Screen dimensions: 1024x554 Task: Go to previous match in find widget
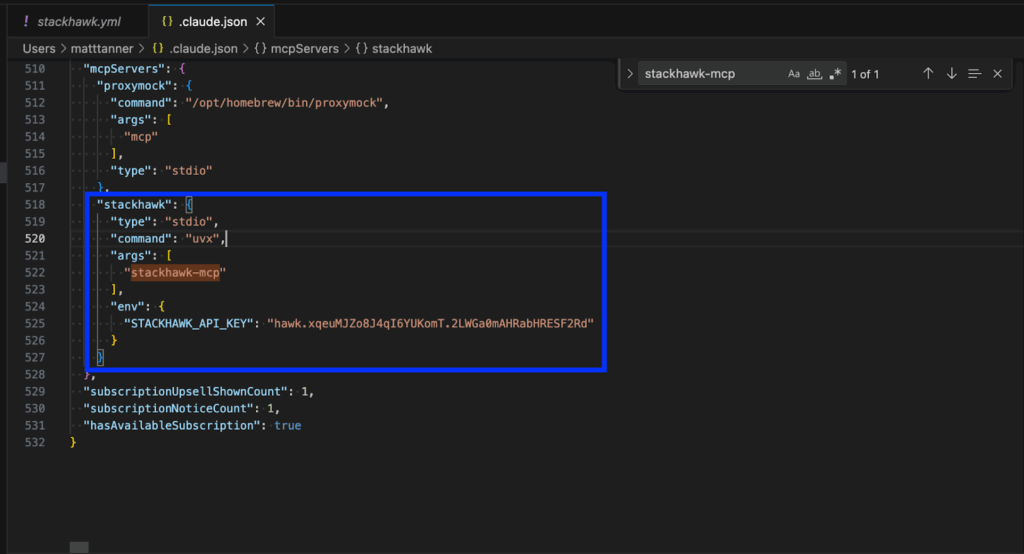click(x=928, y=74)
